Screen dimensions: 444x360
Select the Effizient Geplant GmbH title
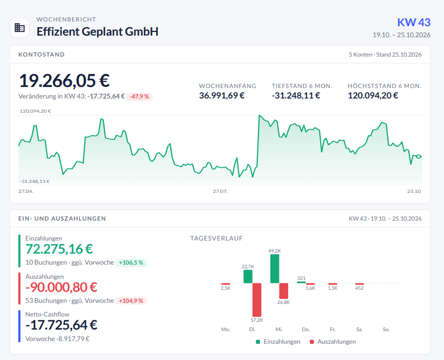(x=97, y=32)
